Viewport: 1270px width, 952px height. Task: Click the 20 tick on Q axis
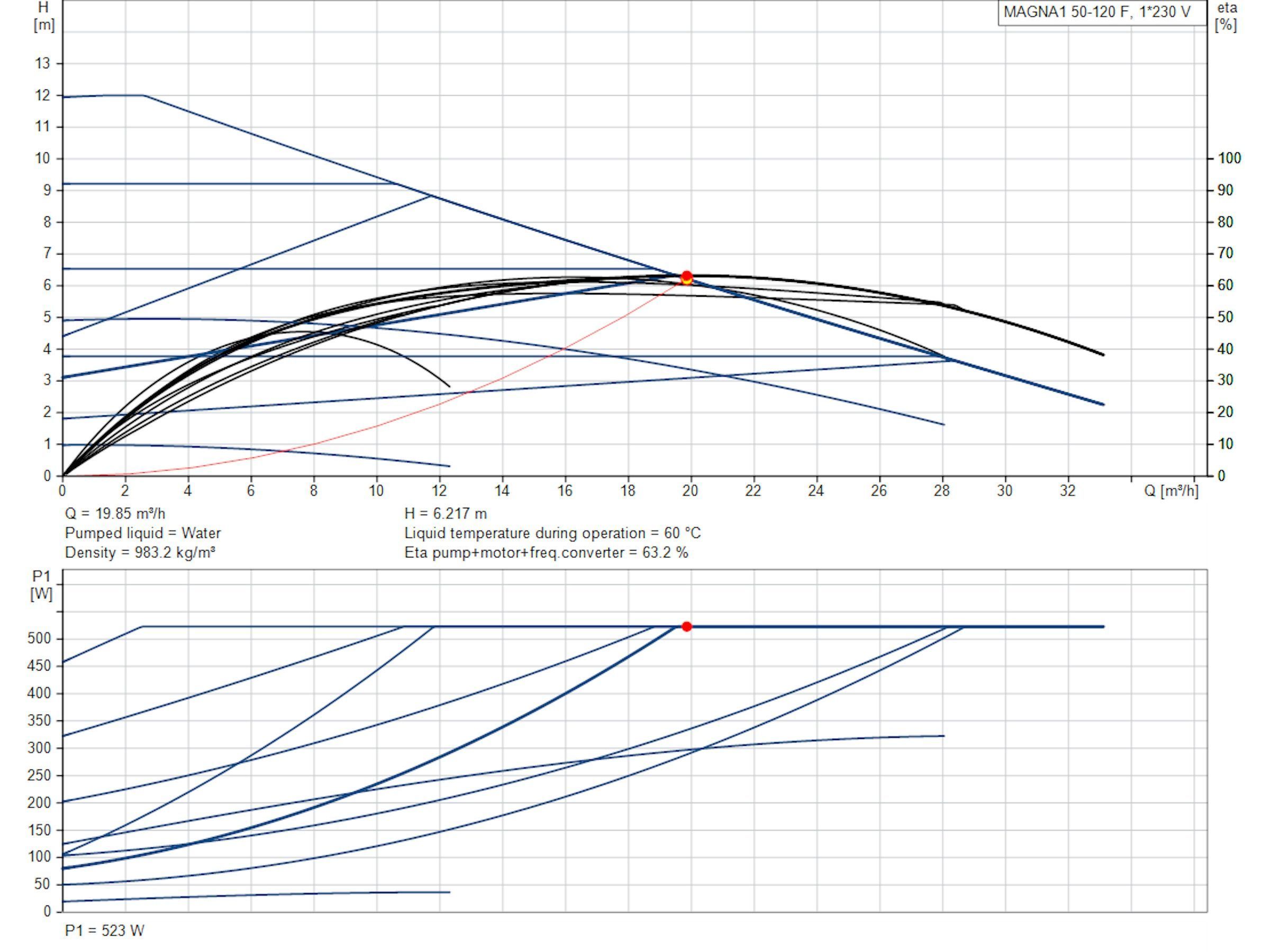click(x=690, y=491)
